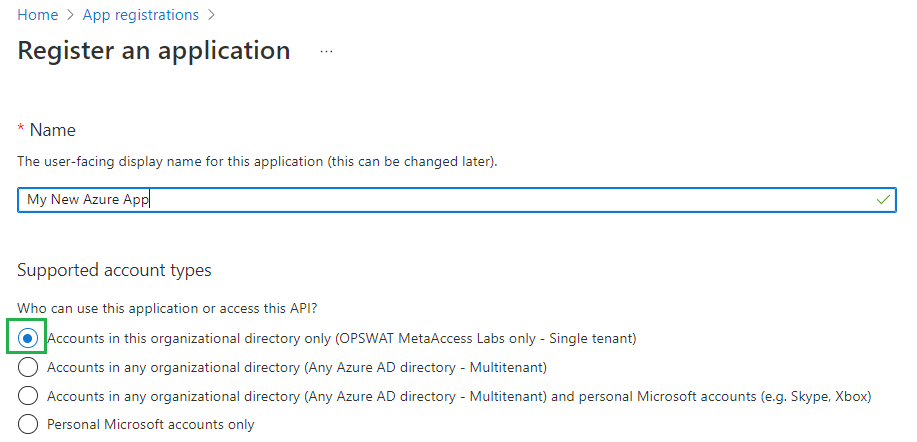Open the Home breadcrumb link
Viewport: 917px width, 442px height.
coord(37,15)
